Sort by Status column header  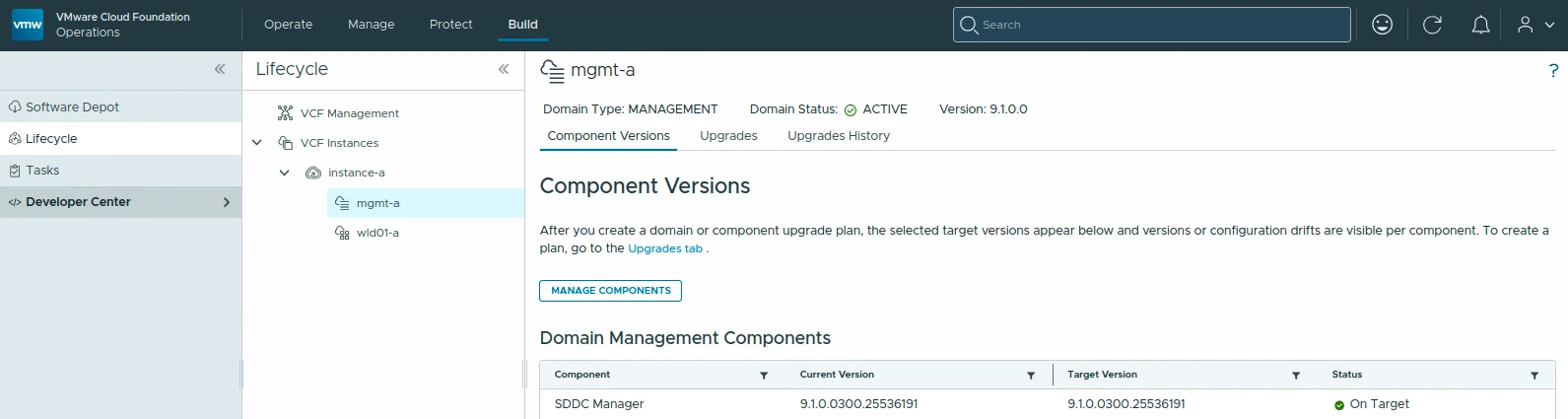tap(1346, 375)
